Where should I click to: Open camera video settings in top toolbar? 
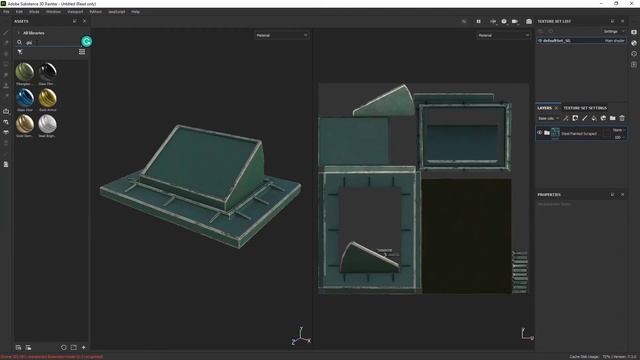(x=515, y=21)
